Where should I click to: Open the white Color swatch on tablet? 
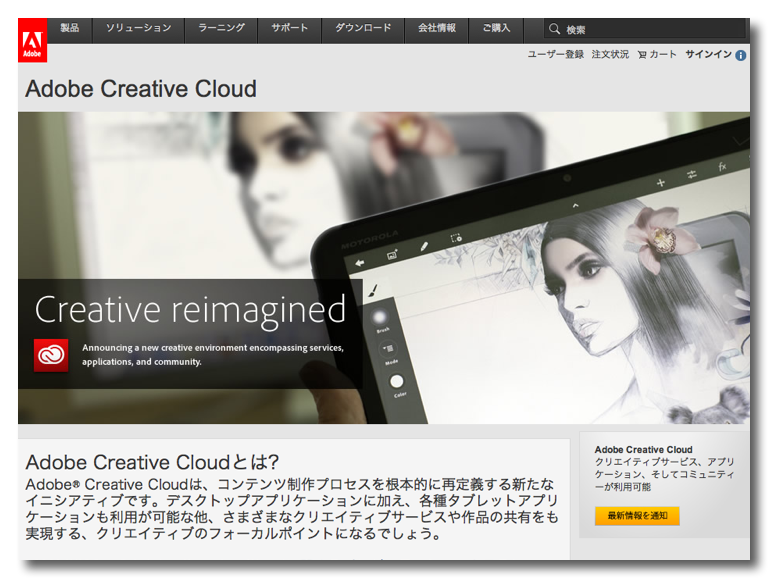[397, 381]
